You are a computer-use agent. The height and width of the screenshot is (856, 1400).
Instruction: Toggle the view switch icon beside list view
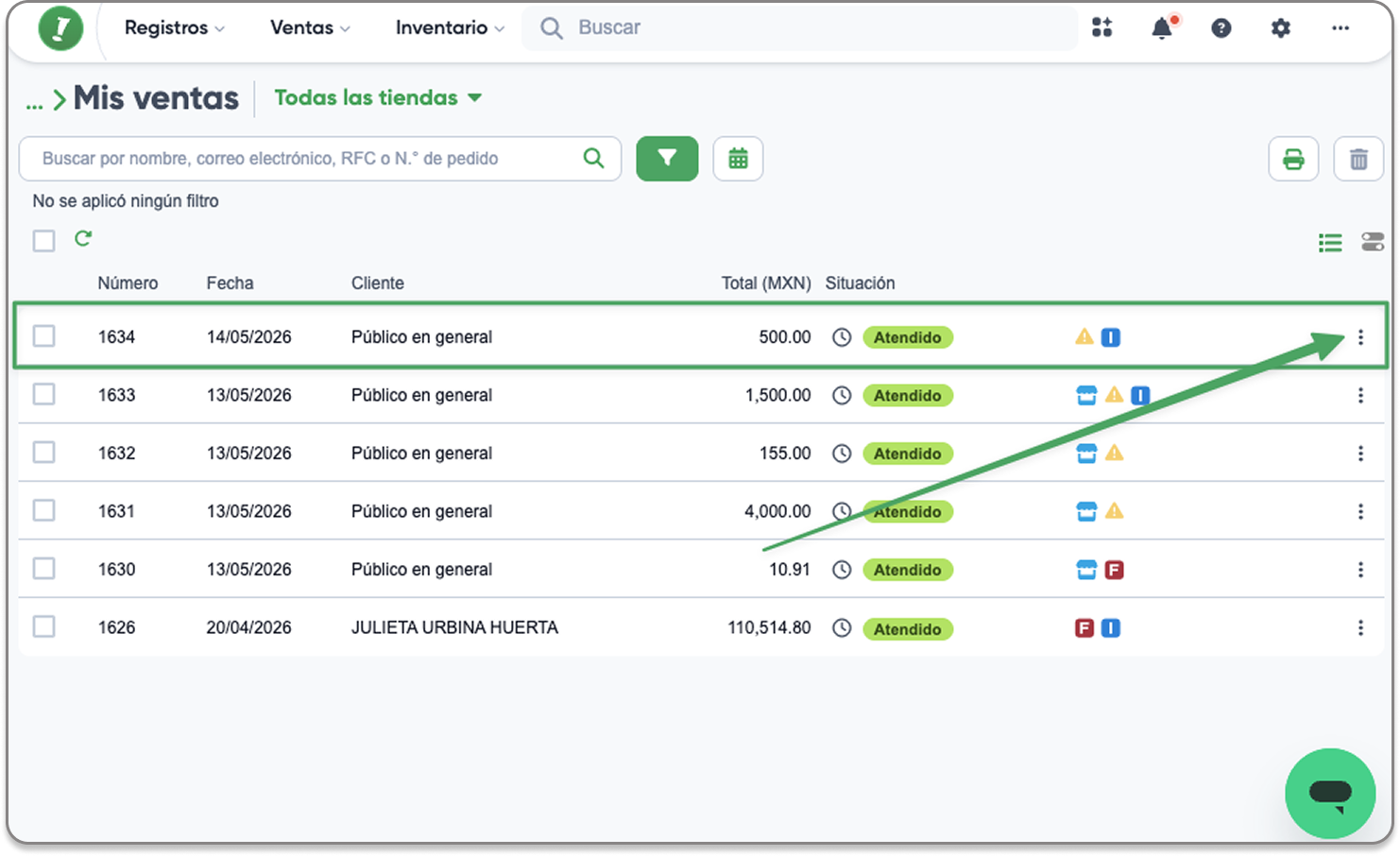point(1373,242)
